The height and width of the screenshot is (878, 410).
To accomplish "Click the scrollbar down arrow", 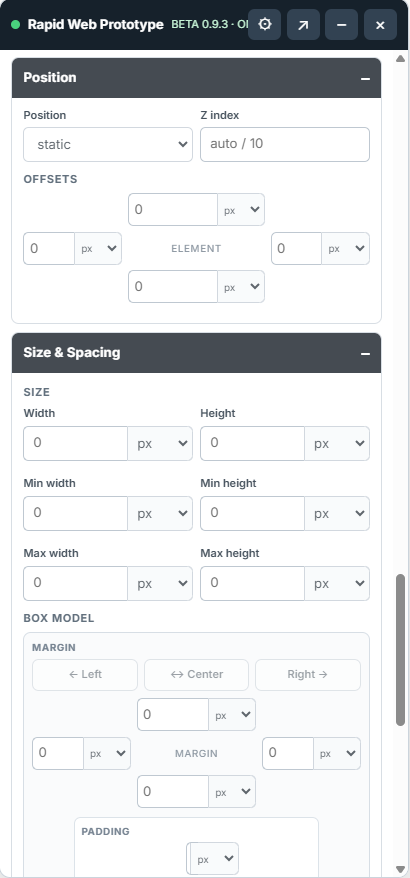I will pyautogui.click(x=400, y=869).
